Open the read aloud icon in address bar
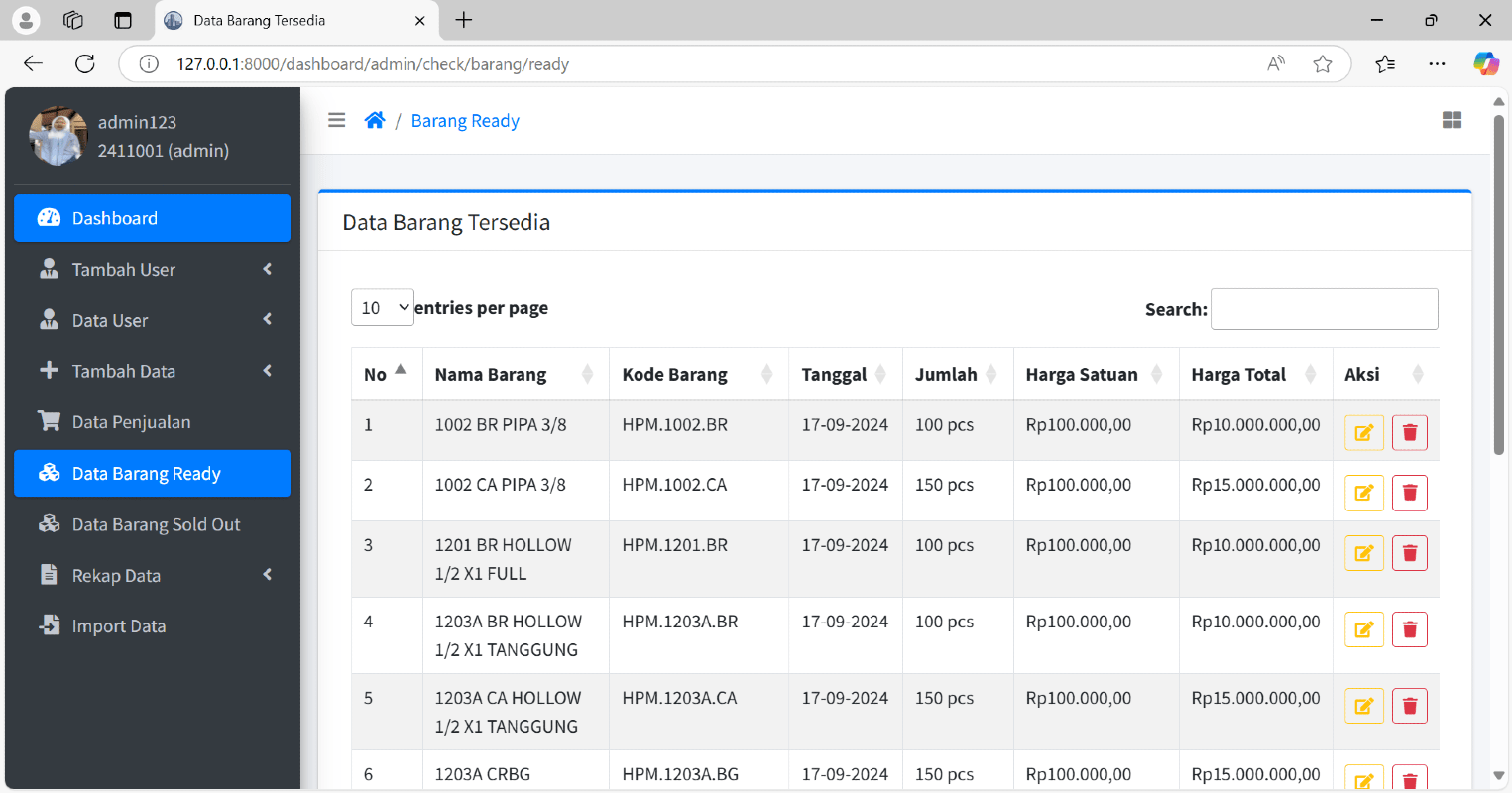Image resolution: width=1512 pixels, height=793 pixels. 1276,63
